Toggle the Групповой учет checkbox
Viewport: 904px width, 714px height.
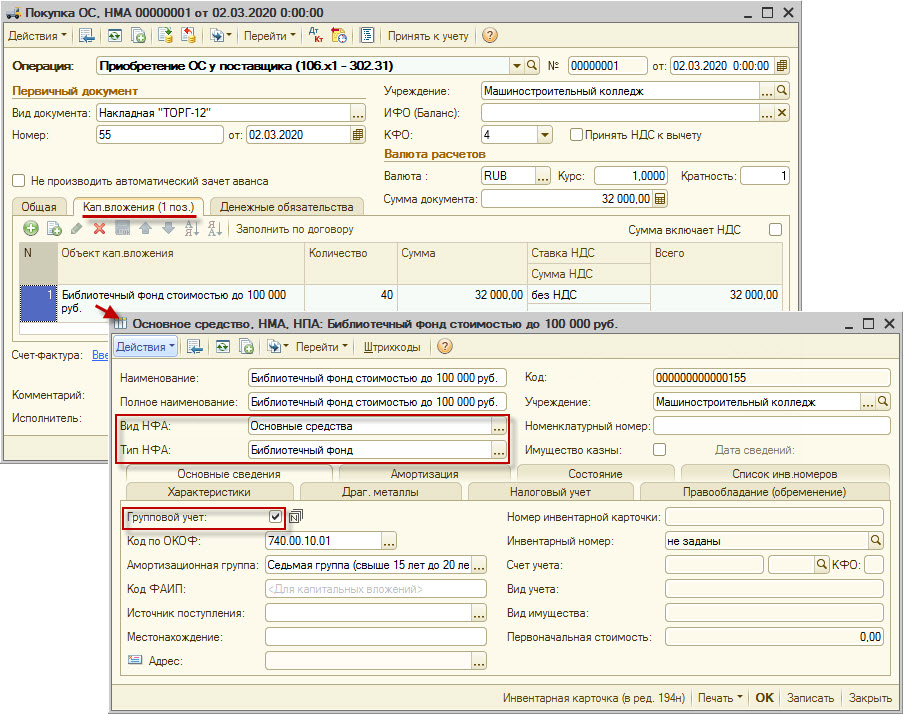276,516
